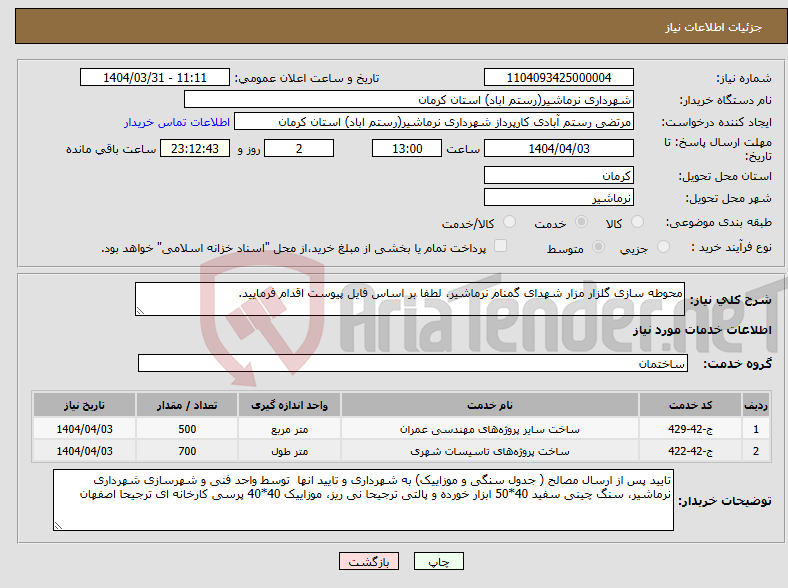The image size is (788, 588).
Task: Click the announcement date field 1404/03/31 - 11:11
Action: [x=155, y=77]
